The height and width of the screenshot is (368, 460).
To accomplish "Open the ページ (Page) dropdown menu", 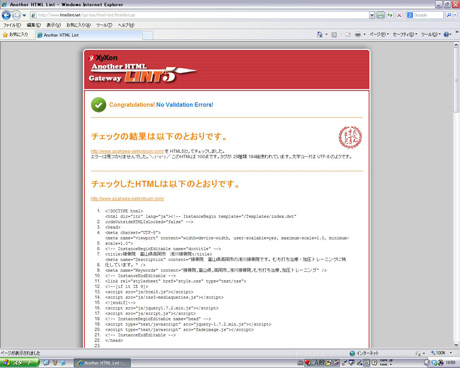I will tap(379, 34).
